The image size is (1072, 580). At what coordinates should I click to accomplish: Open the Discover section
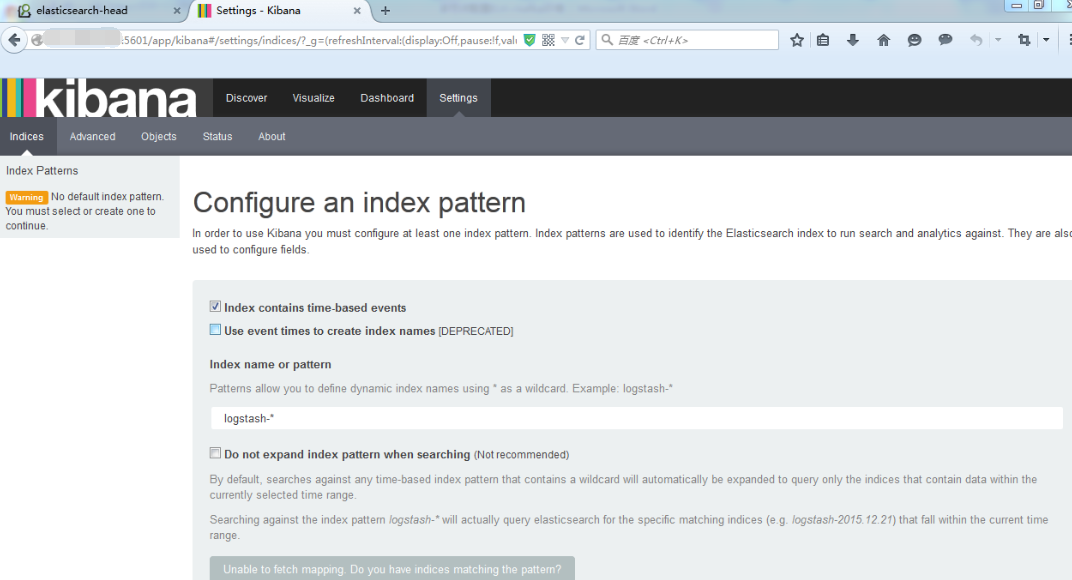(x=247, y=98)
